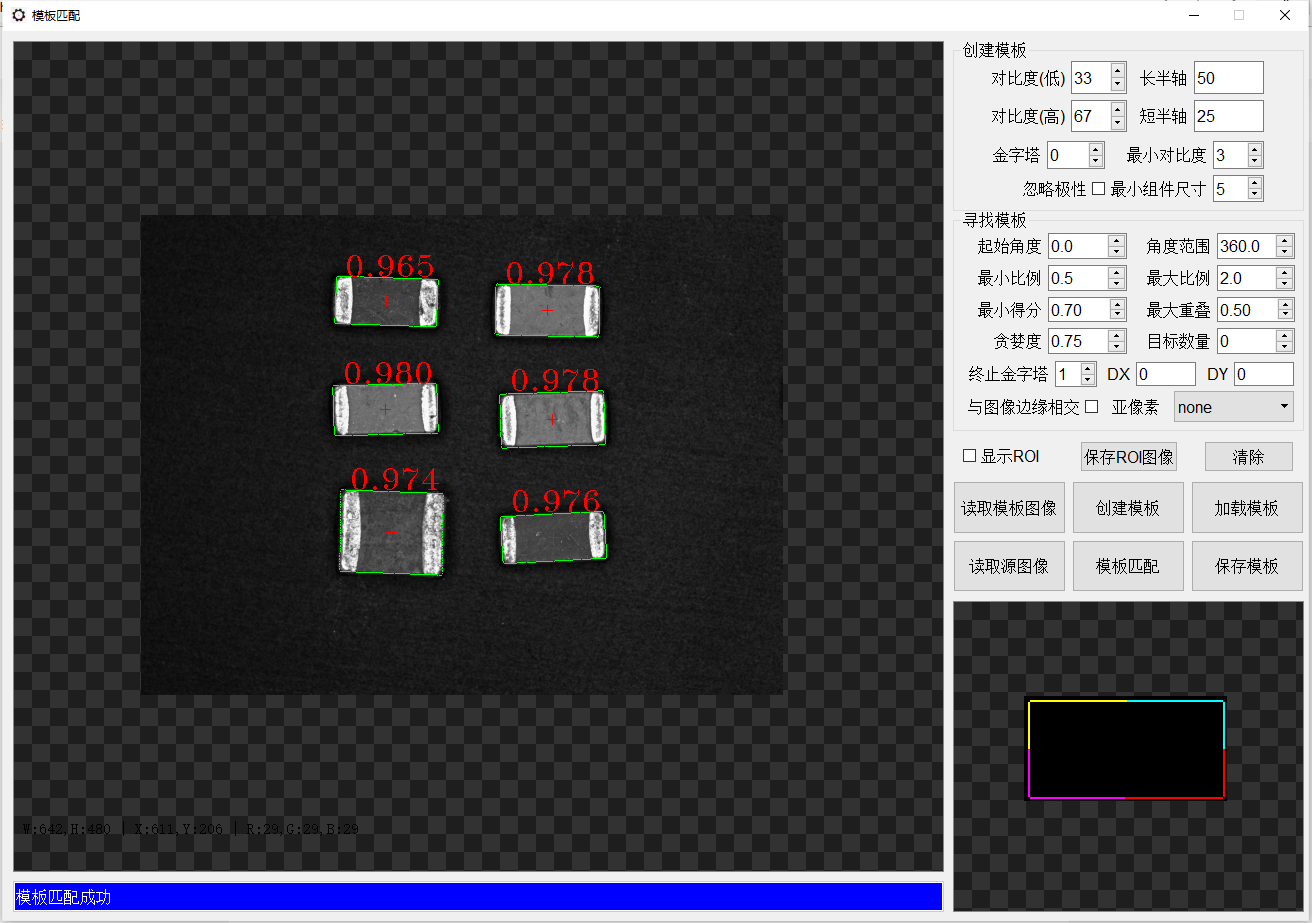The height and width of the screenshot is (923, 1312).
Task: Click the 模板匹配 window title icon
Action: click(x=18, y=15)
